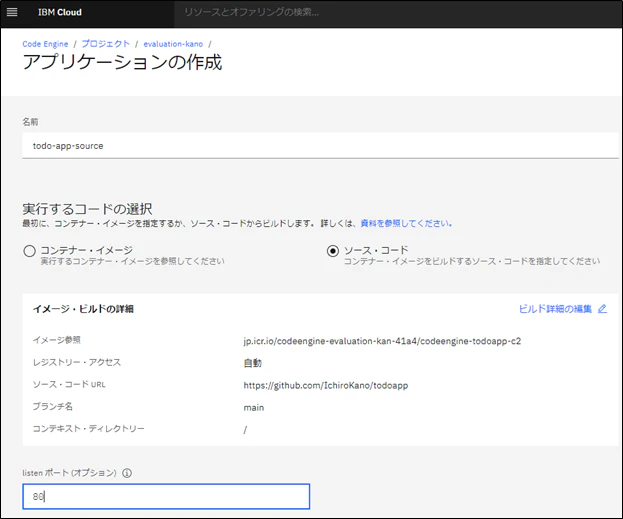Click the pencil edit icon for build details
This screenshot has height=519, width=623.
pyautogui.click(x=602, y=309)
